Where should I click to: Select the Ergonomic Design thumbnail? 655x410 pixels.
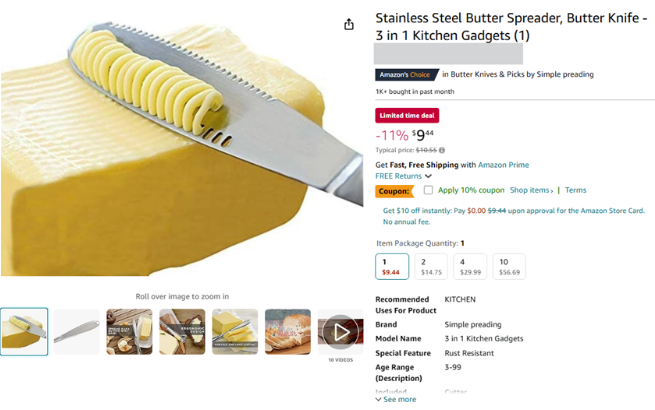point(182,331)
